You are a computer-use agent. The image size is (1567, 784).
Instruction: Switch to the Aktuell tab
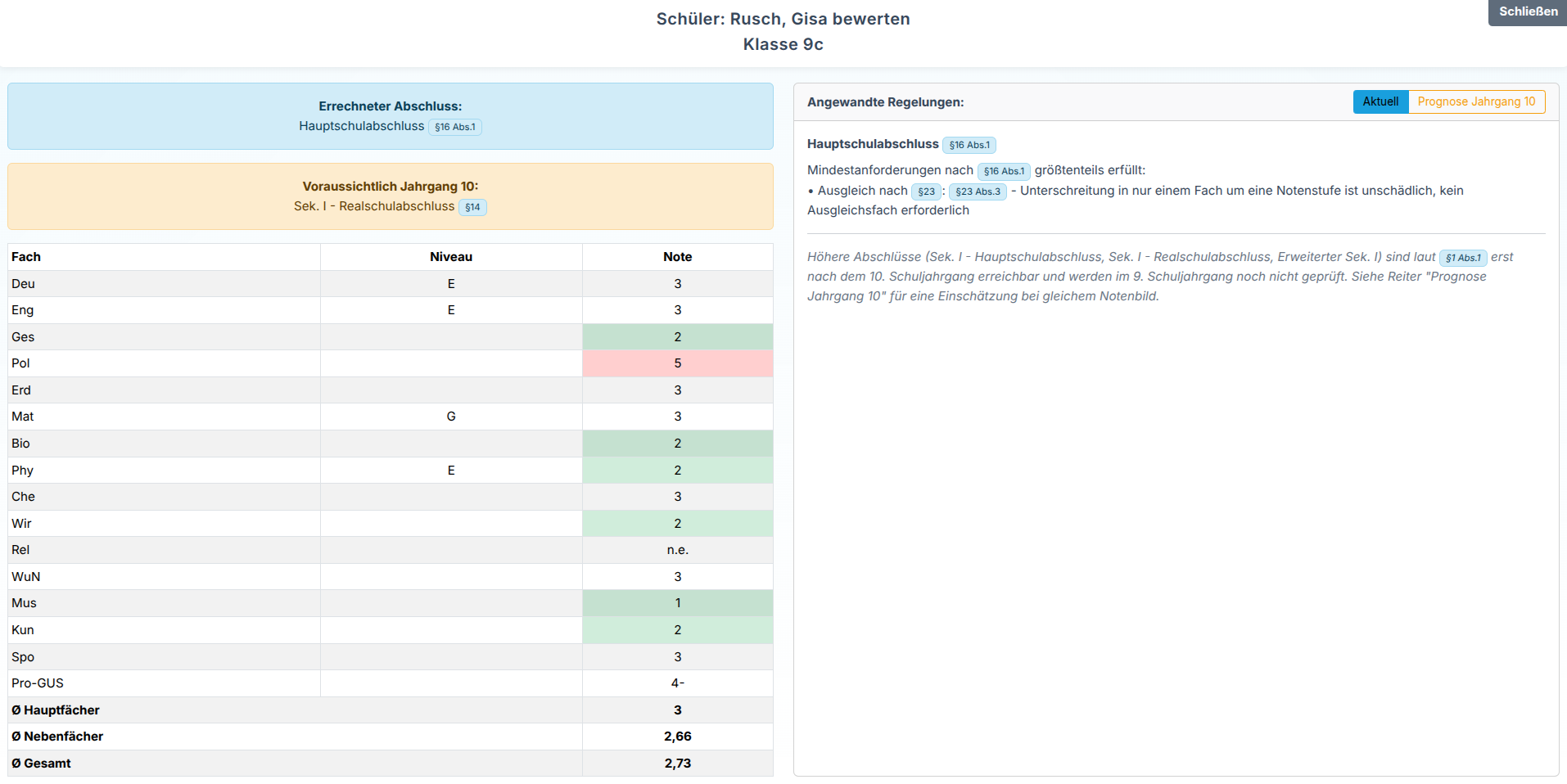pyautogui.click(x=1380, y=101)
